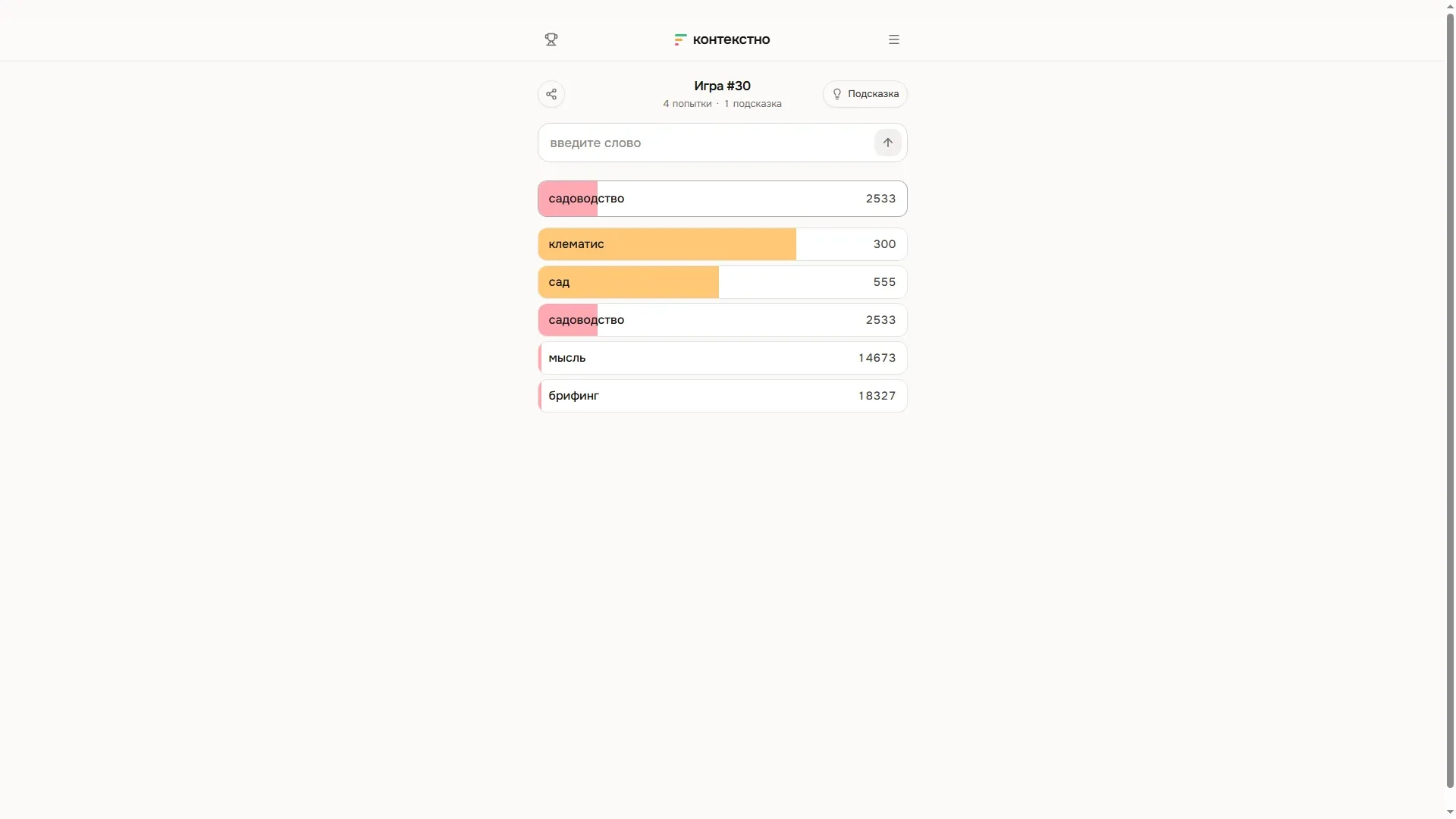Image resolution: width=1456 pixels, height=819 pixels.
Task: Click the scrollbar down arrow
Action: tap(1450, 812)
